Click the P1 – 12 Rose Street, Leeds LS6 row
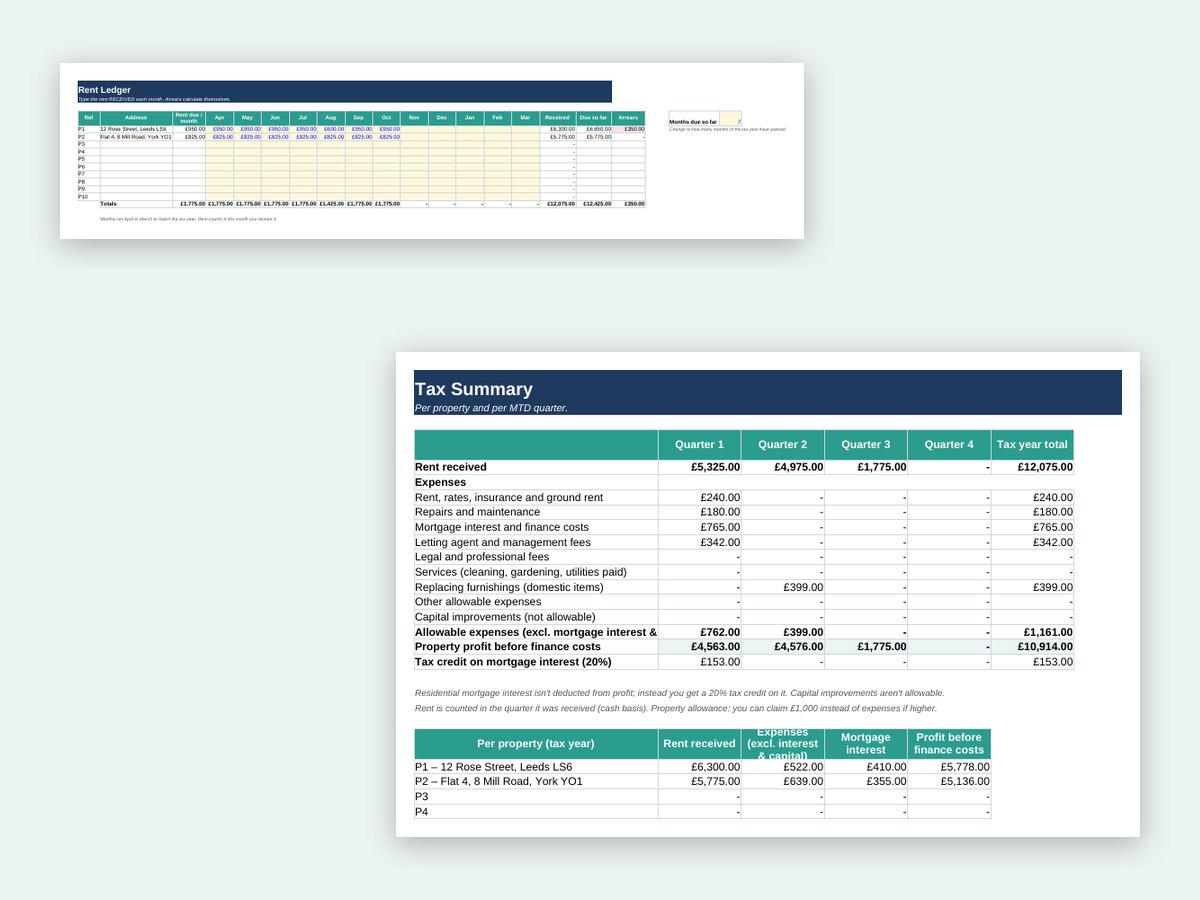The height and width of the screenshot is (900, 1200). pyautogui.click(x=536, y=767)
